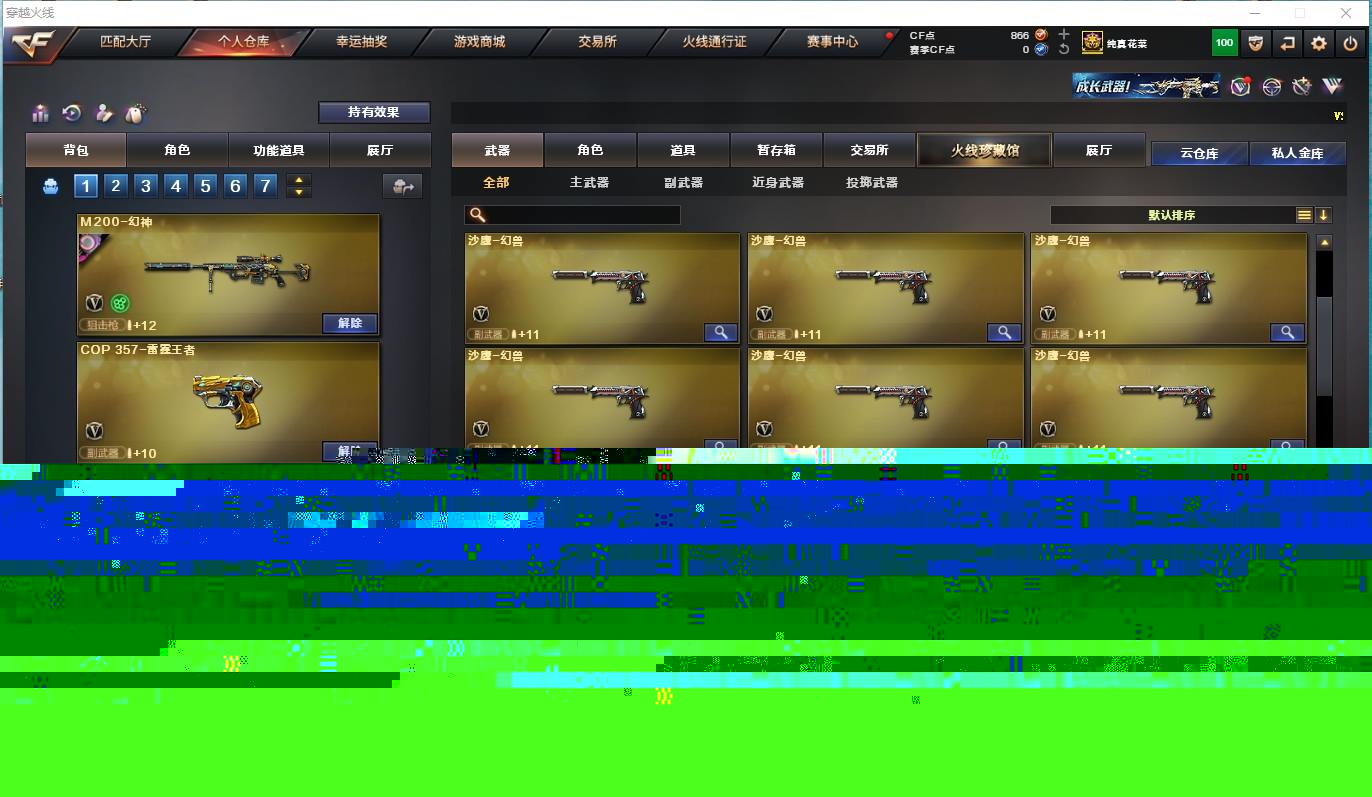Open the player rank badge avatar

coord(1092,43)
